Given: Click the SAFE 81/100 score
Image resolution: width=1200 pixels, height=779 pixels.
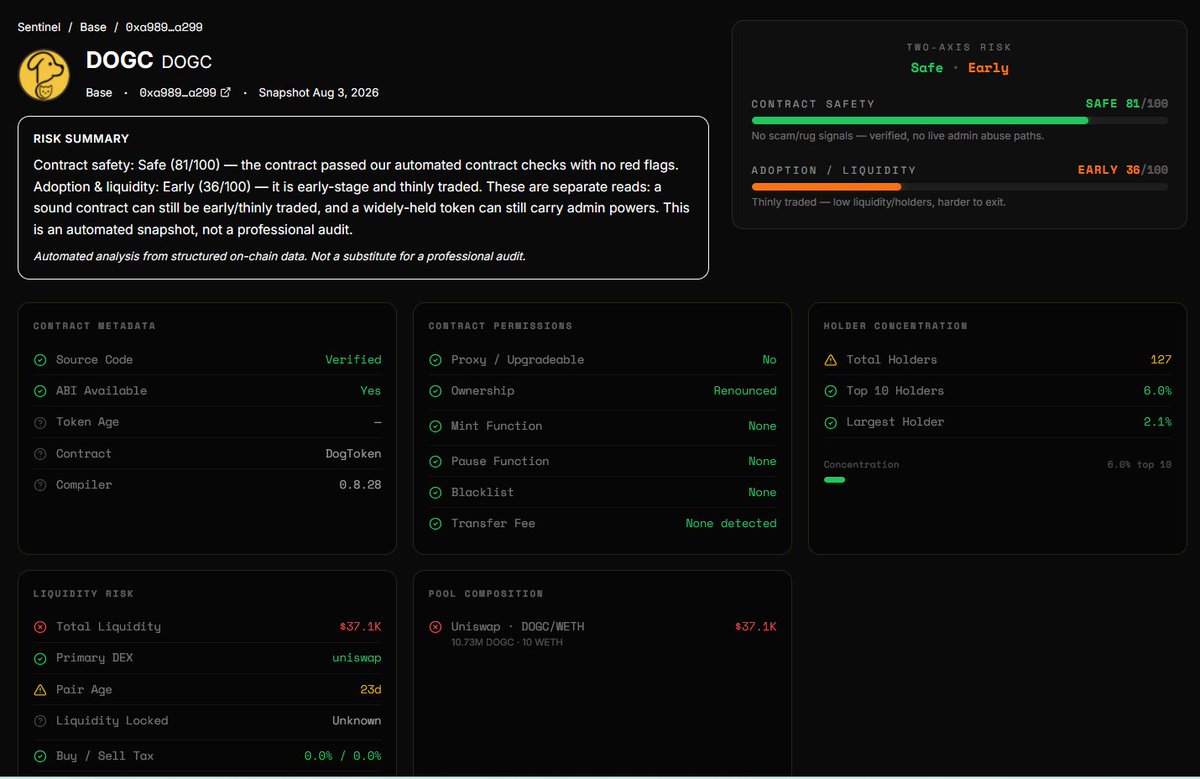Looking at the screenshot, I should point(1127,104).
